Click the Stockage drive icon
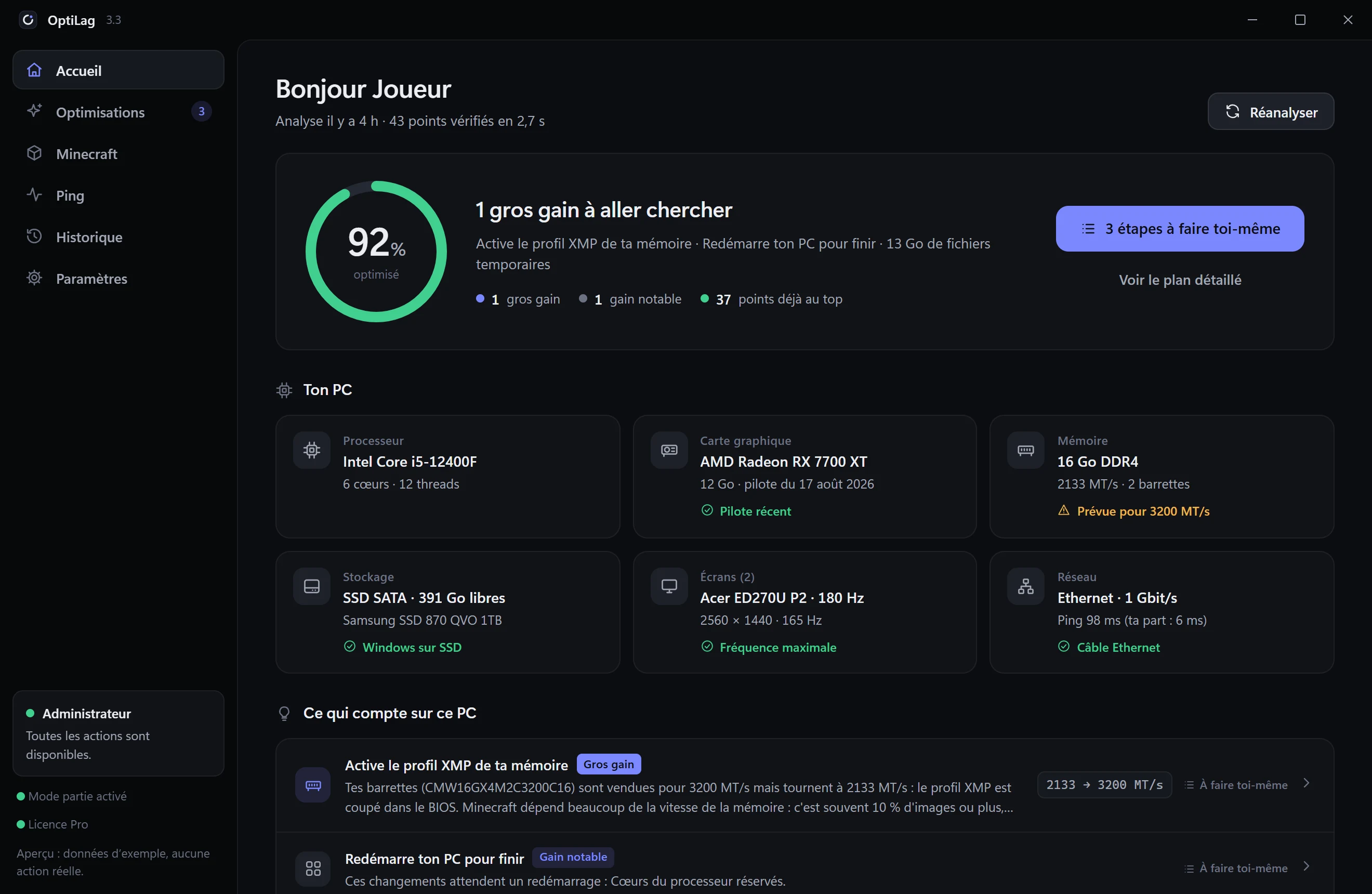This screenshot has width=1372, height=894. 312,586
